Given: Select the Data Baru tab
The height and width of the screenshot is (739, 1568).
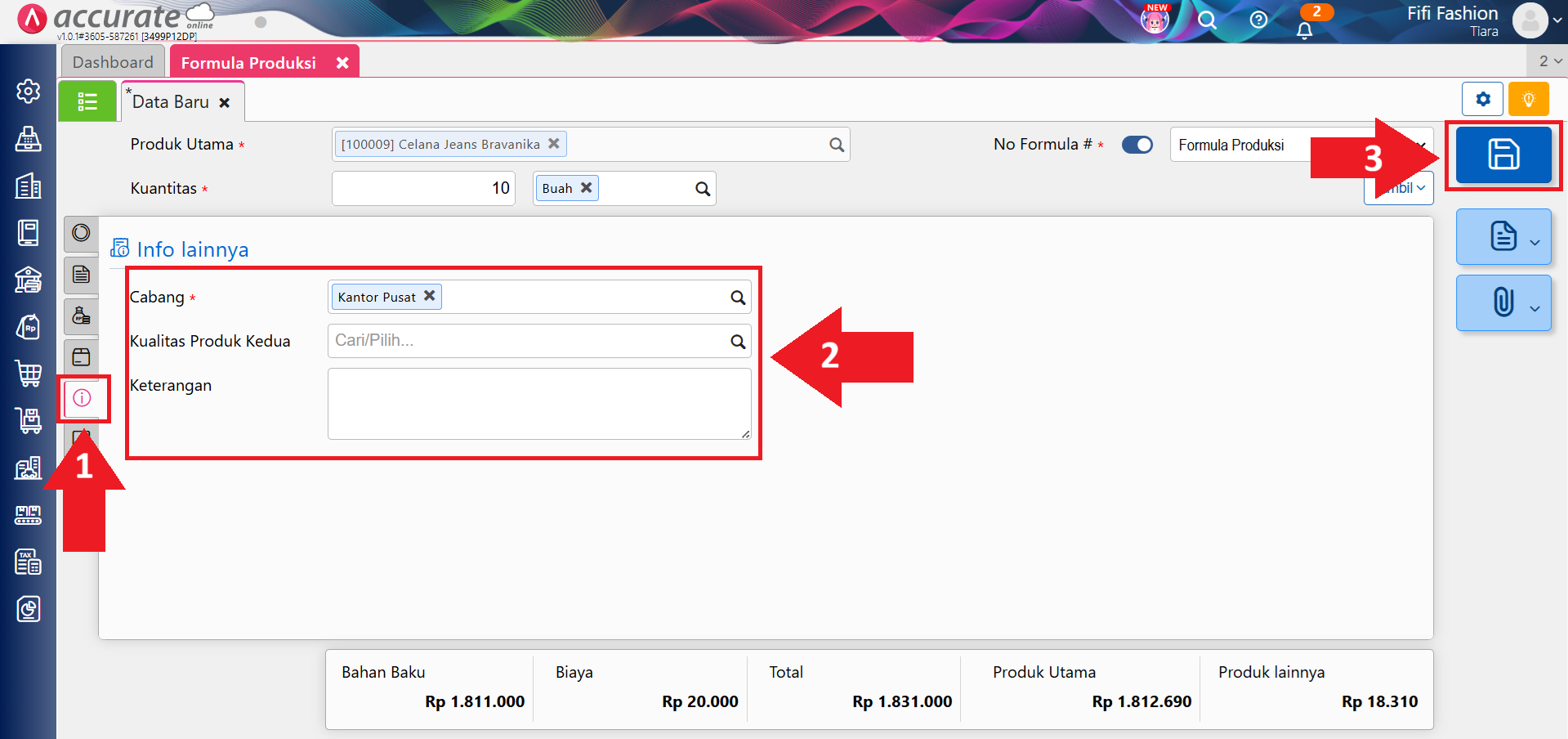Looking at the screenshot, I should coord(171,102).
